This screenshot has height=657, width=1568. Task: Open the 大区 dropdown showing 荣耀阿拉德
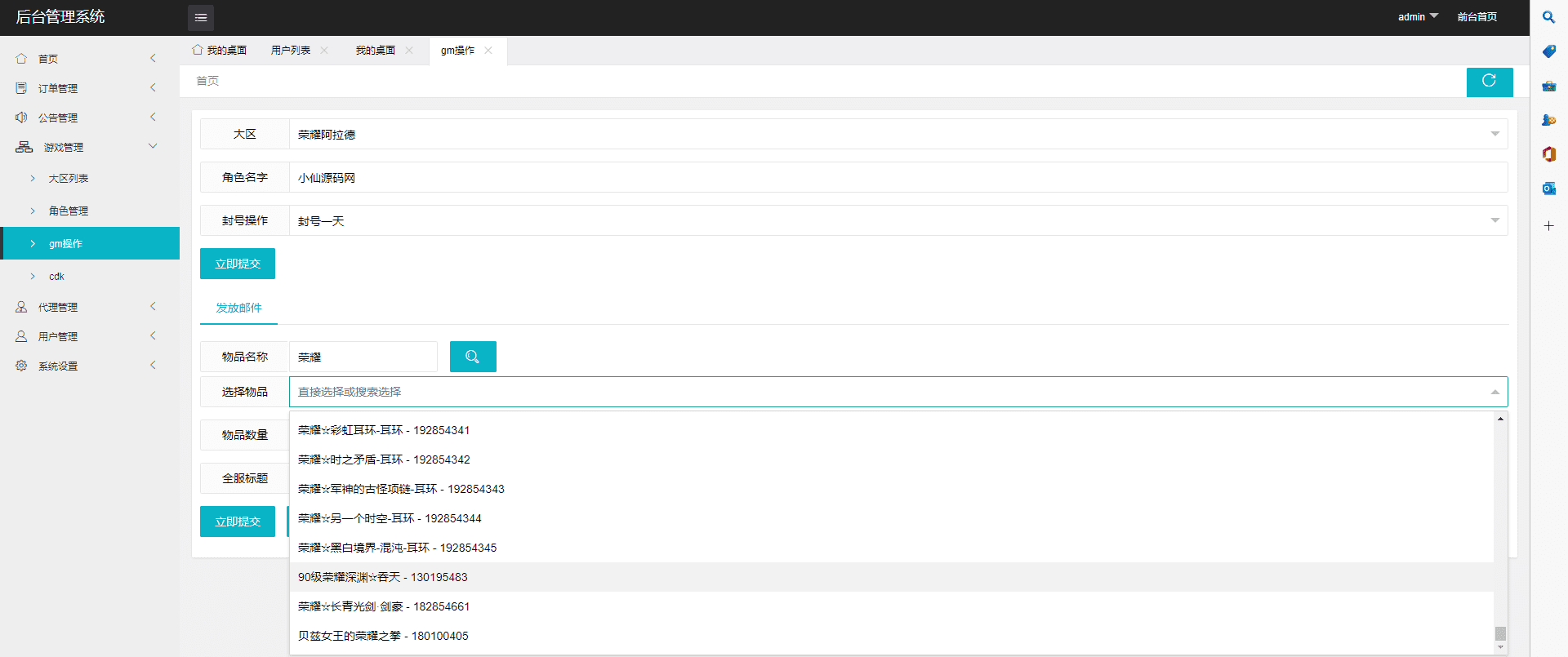(898, 134)
